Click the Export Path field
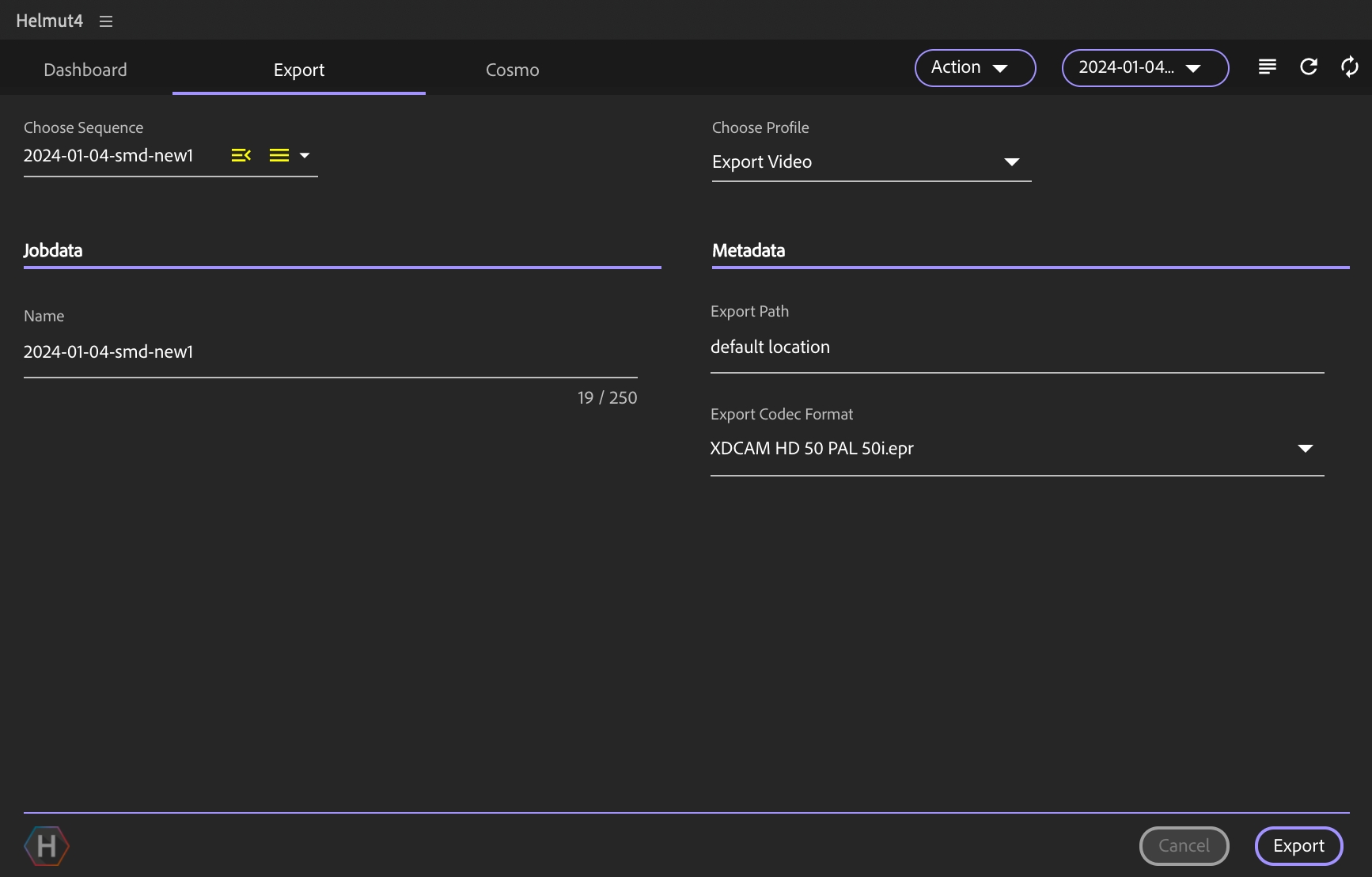Viewport: 1372px width, 877px height. 1016,347
